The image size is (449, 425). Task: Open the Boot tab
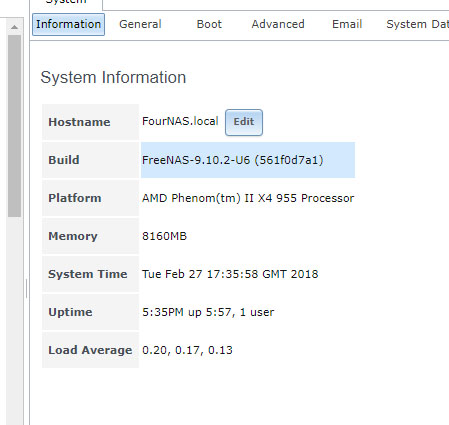[x=209, y=24]
